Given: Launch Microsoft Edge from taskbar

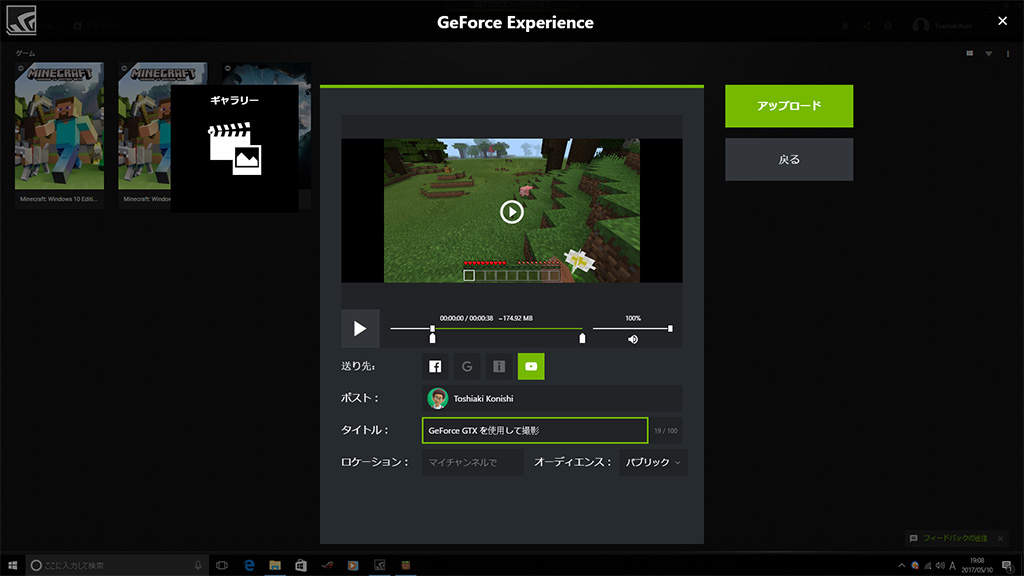Looking at the screenshot, I should (249, 565).
